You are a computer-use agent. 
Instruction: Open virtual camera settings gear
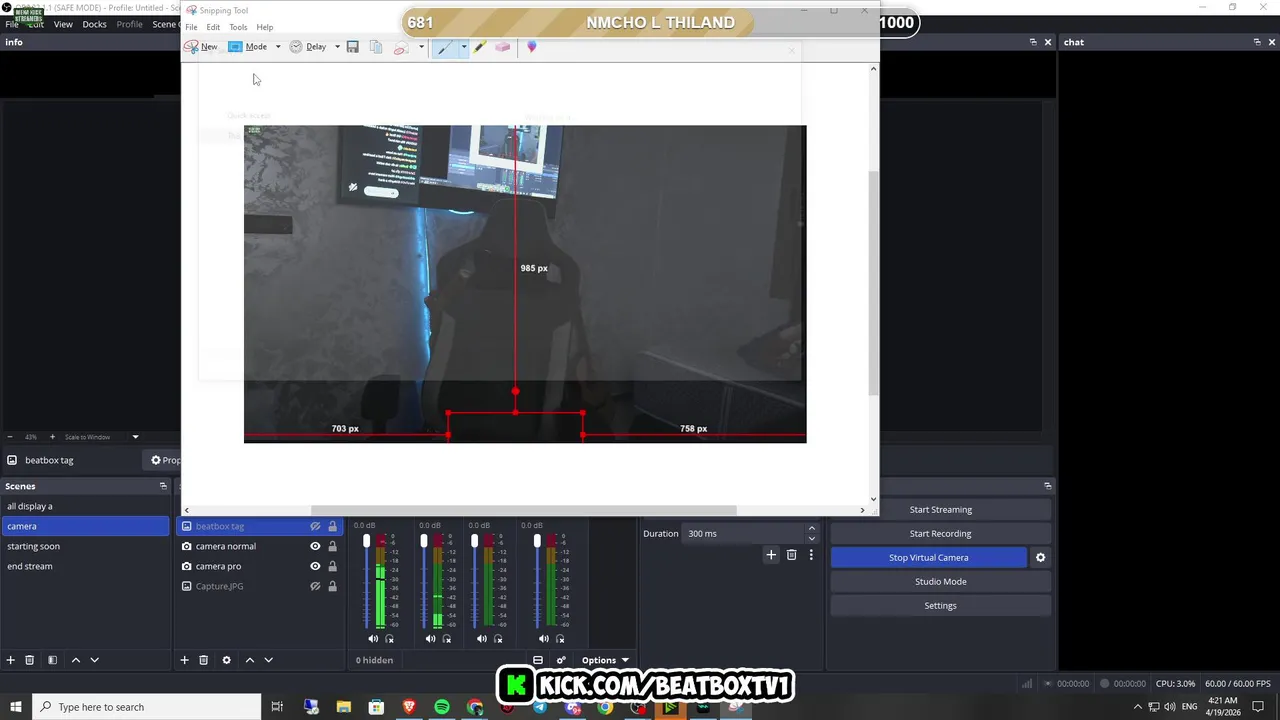pos(1040,557)
